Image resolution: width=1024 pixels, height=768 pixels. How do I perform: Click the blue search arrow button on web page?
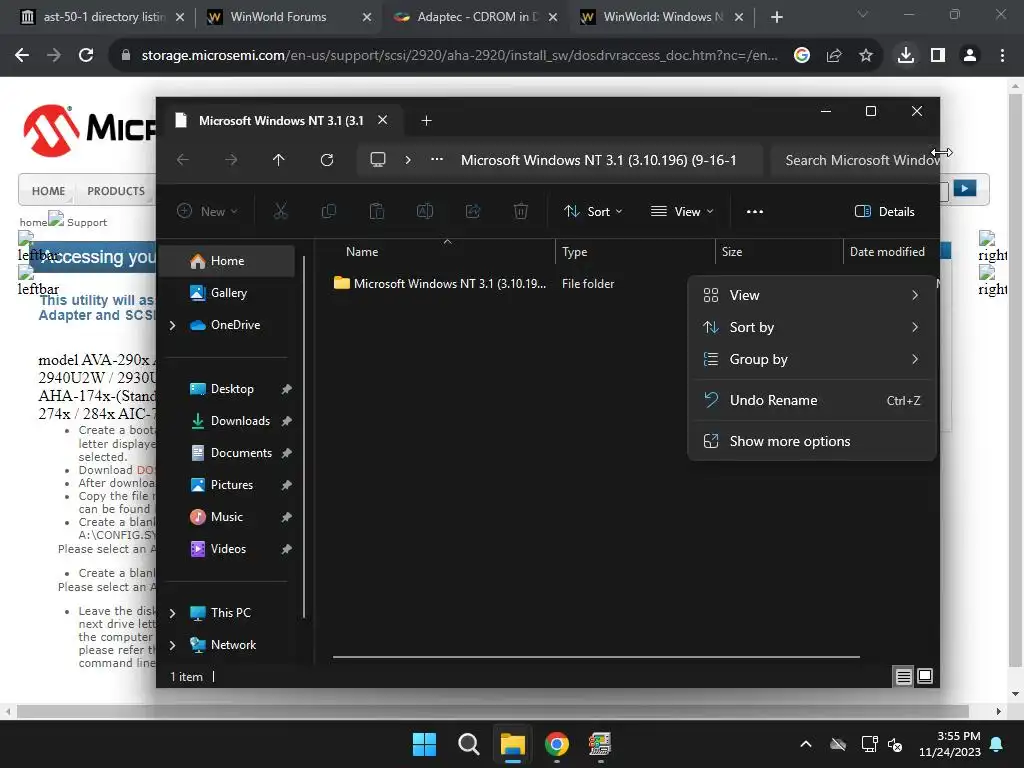(x=965, y=188)
